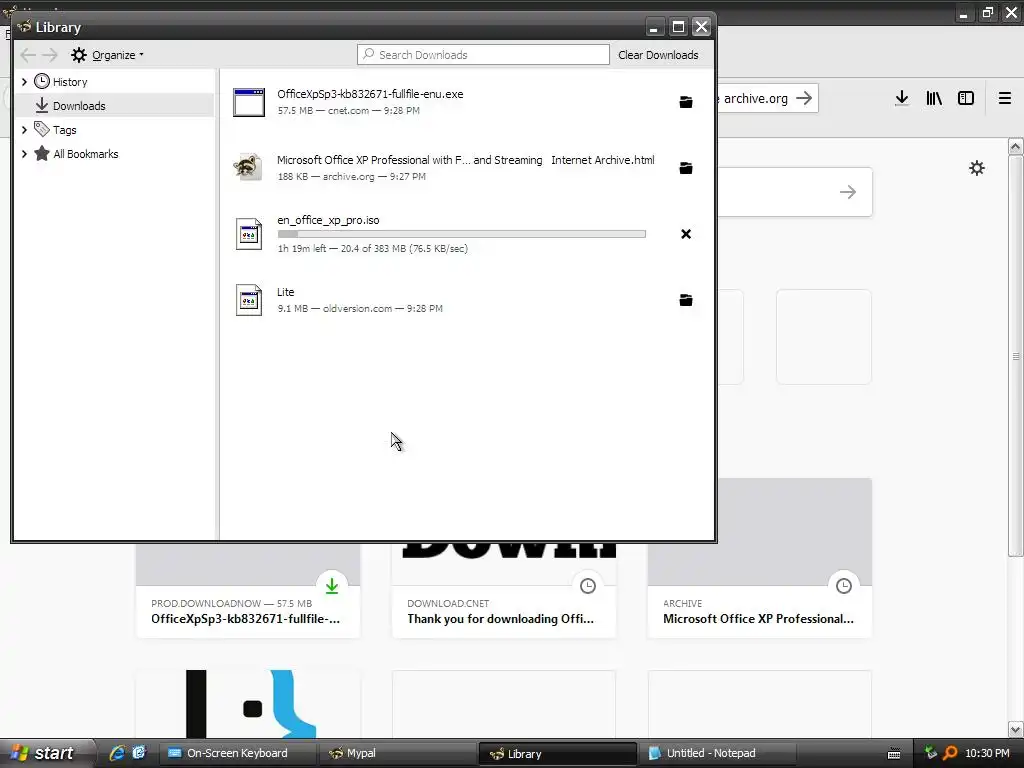The image size is (1024, 768).
Task: Click the en_office_xp_pro.iso progress bar
Action: [462, 234]
